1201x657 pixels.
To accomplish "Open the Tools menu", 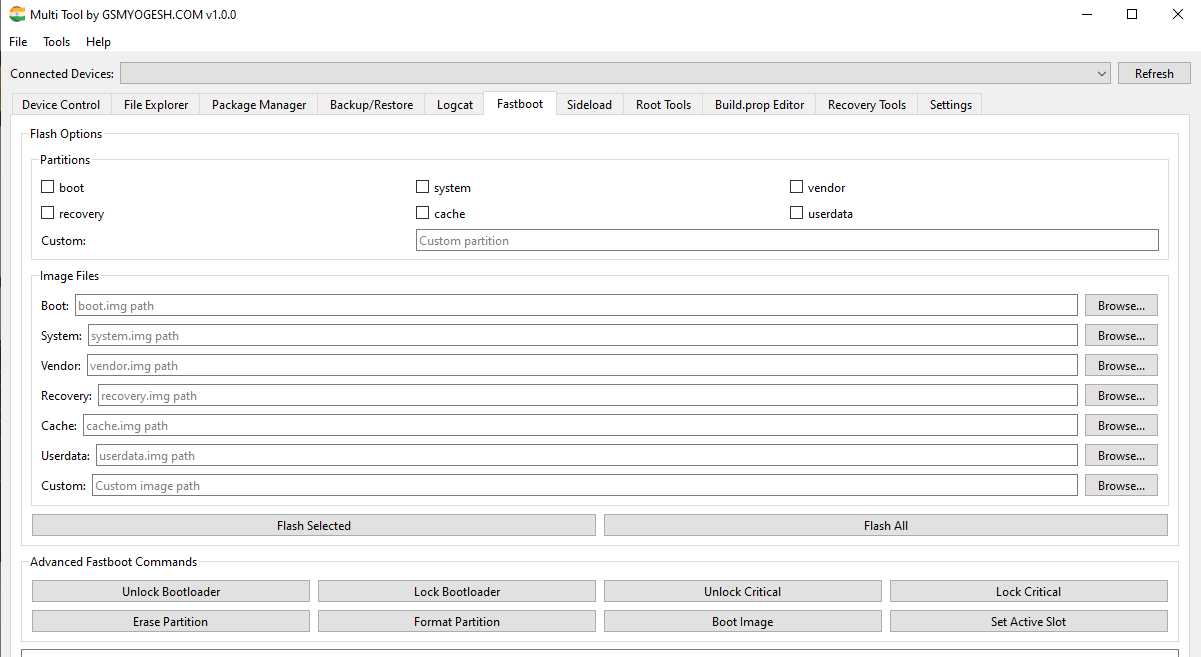I will click(x=56, y=42).
